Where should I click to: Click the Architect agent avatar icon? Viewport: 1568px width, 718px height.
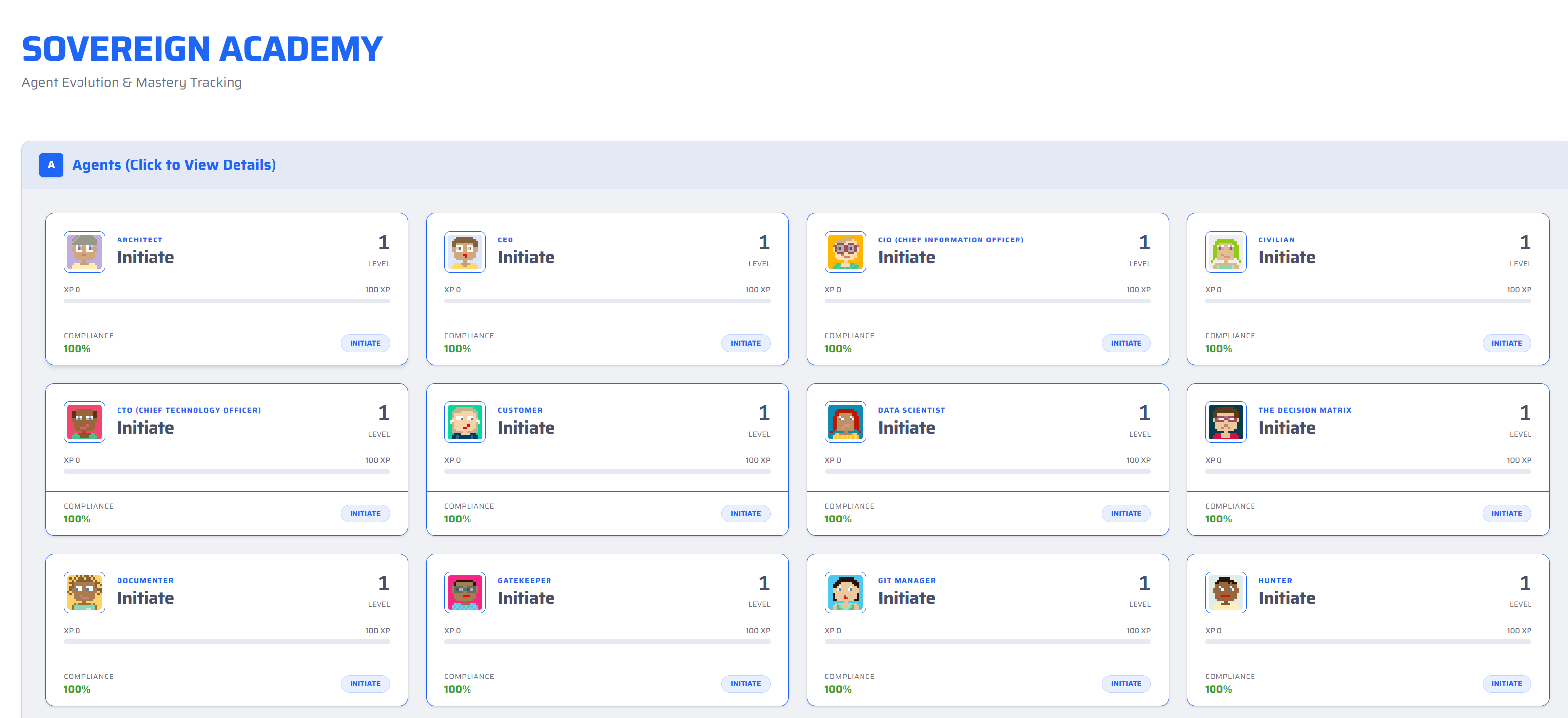click(x=84, y=251)
